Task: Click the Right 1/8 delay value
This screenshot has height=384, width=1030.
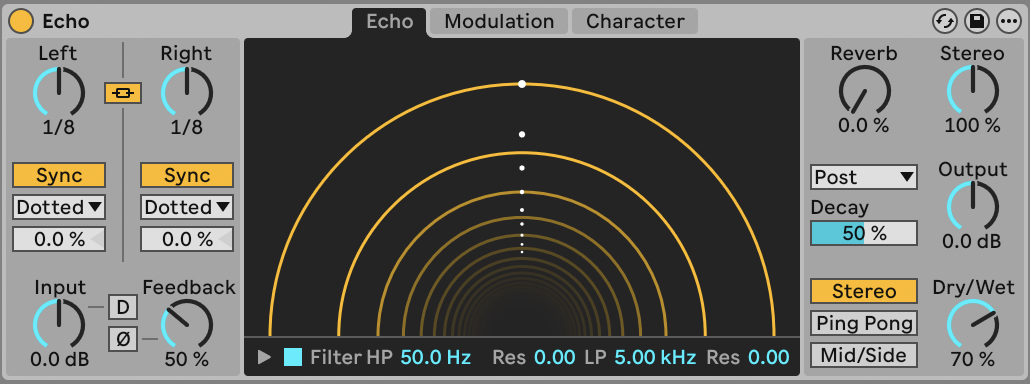Action: point(187,127)
